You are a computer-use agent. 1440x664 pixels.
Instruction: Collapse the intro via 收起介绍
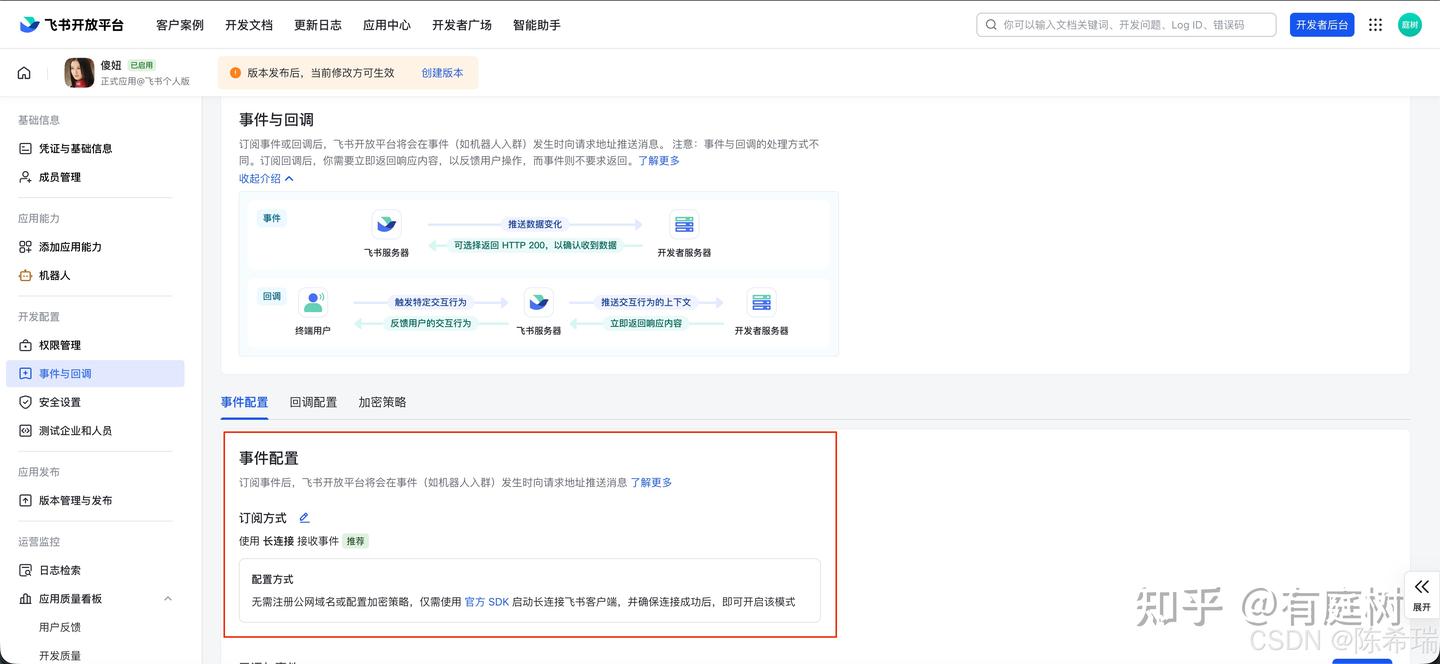[x=266, y=178]
